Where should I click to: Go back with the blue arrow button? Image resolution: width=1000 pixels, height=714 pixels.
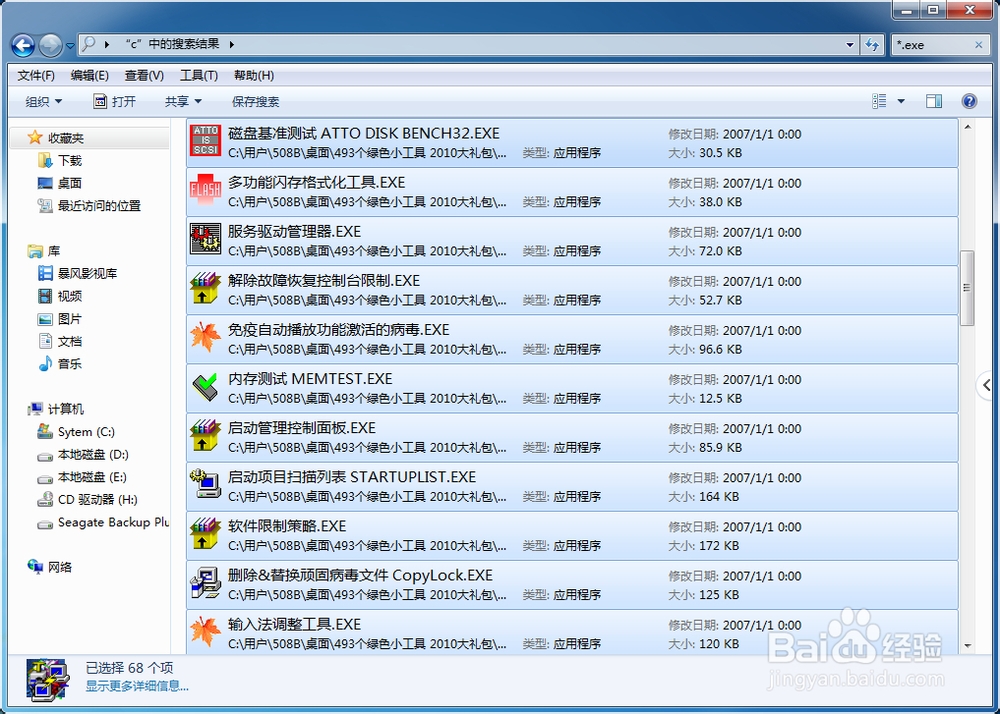click(23, 45)
